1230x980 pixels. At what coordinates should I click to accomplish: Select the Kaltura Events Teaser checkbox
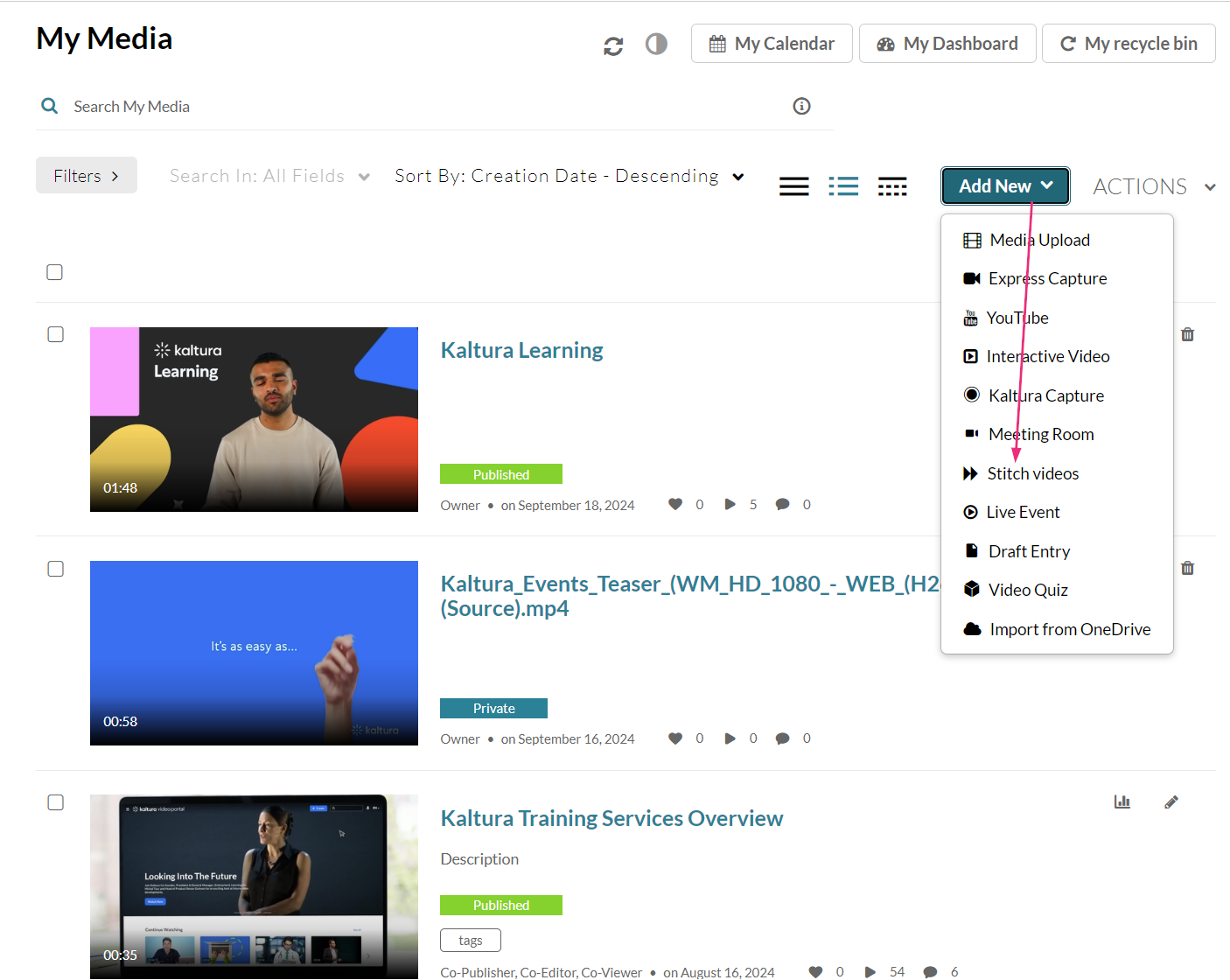point(55,569)
